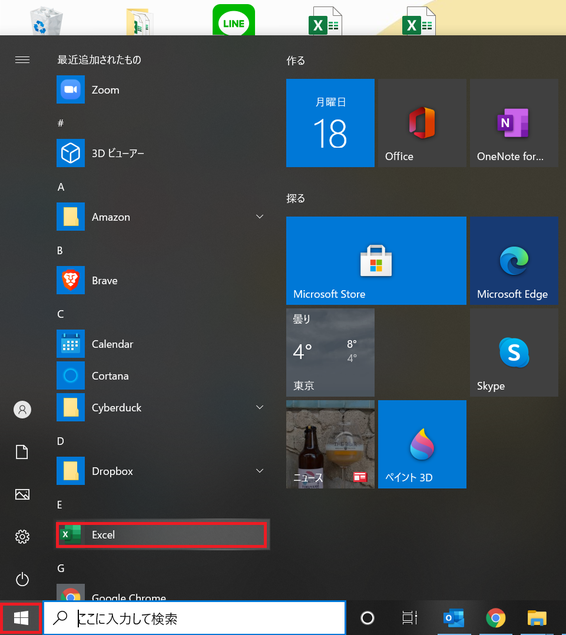
Task: Open the Microsoft Edge tile
Action: 514,260
